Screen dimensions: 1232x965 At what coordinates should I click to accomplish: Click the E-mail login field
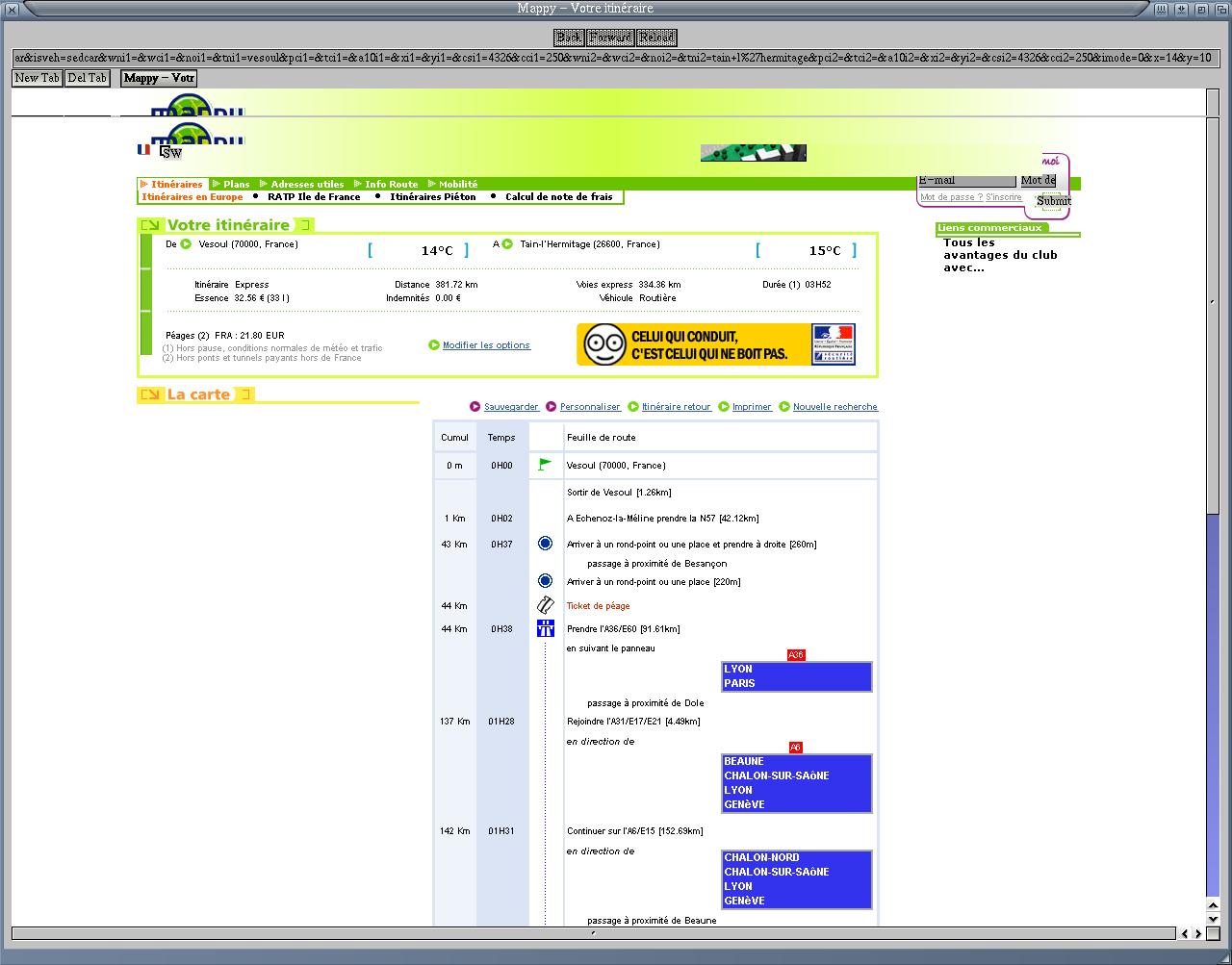(967, 180)
